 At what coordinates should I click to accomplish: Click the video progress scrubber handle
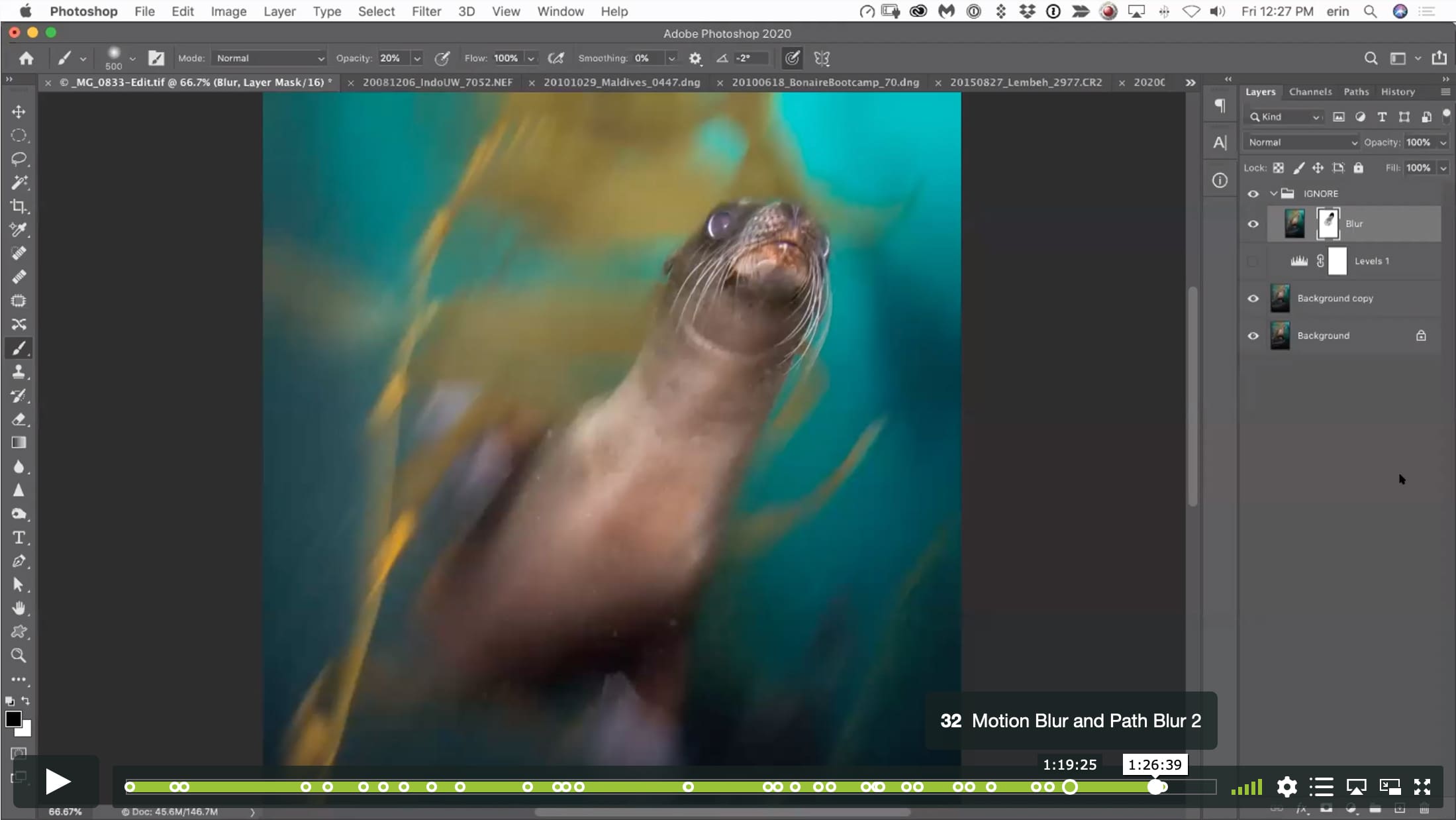click(1155, 787)
